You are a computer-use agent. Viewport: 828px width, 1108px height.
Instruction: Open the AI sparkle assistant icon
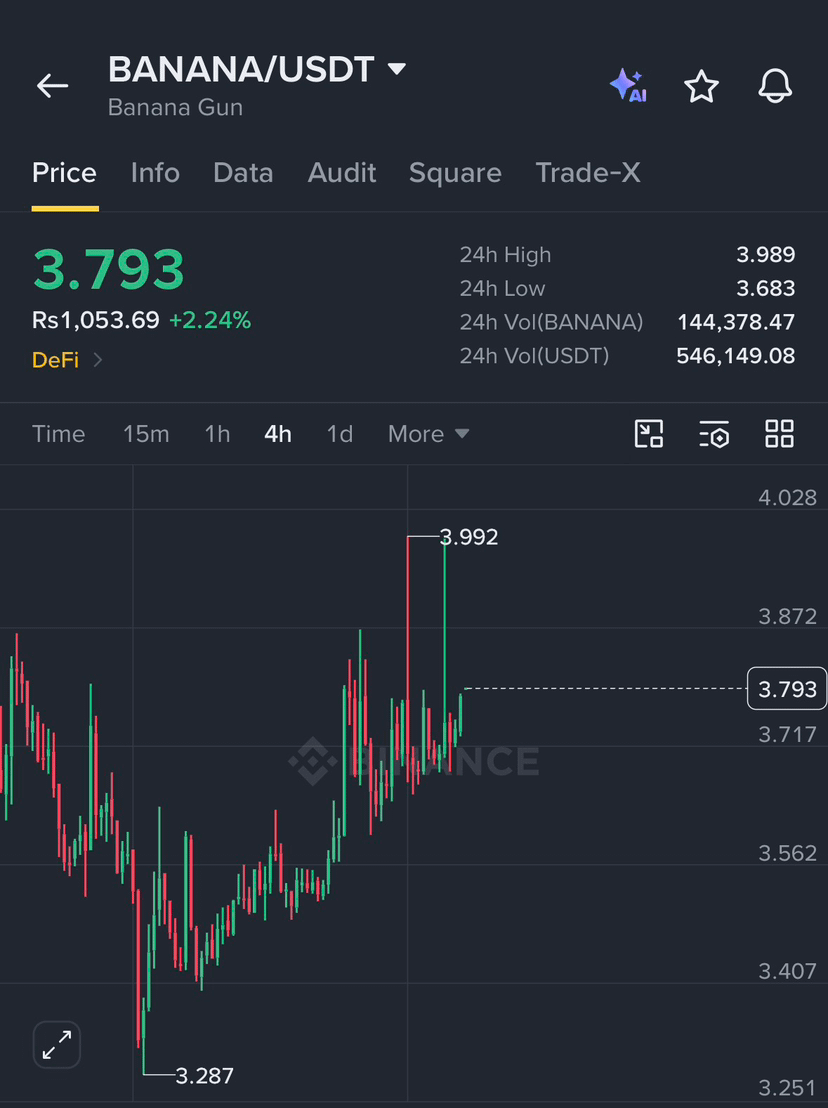[x=628, y=86]
